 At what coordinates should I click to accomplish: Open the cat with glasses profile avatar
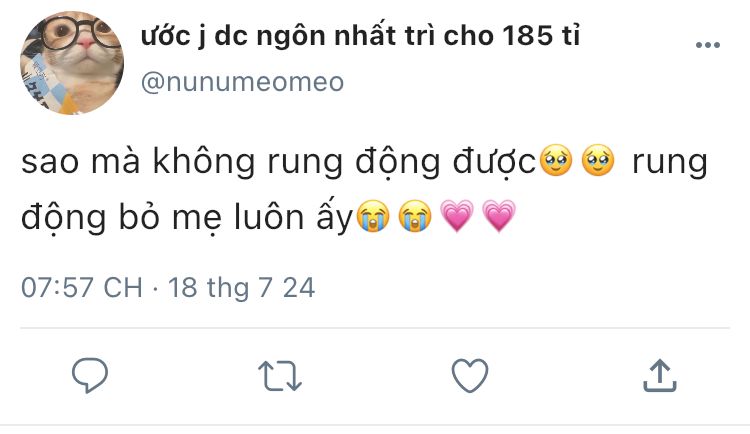(72, 63)
